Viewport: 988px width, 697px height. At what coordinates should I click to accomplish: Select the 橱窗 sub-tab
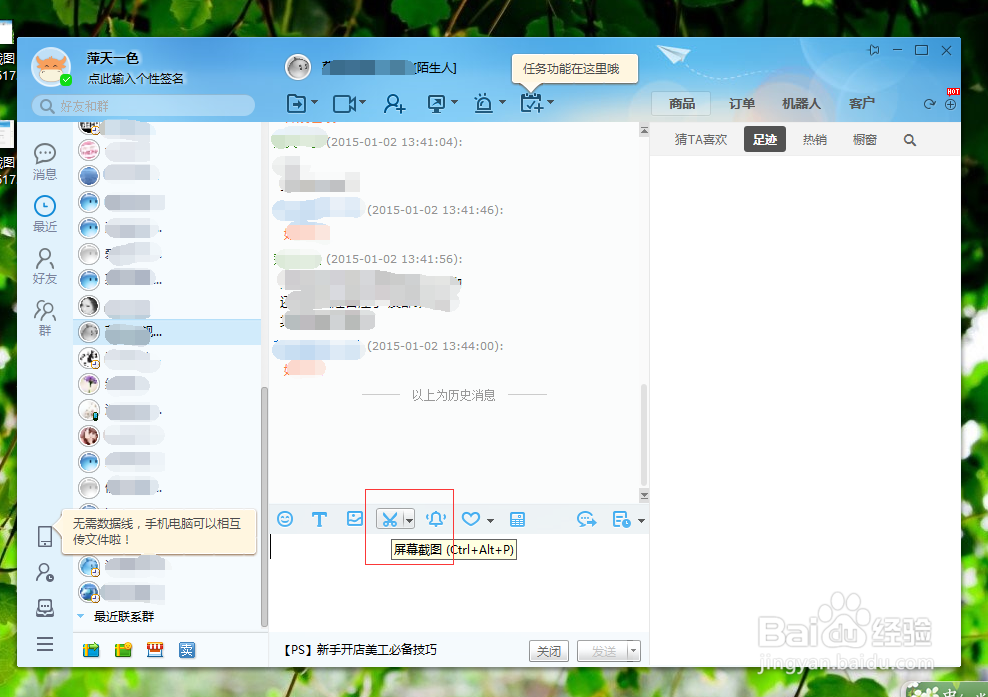(864, 139)
